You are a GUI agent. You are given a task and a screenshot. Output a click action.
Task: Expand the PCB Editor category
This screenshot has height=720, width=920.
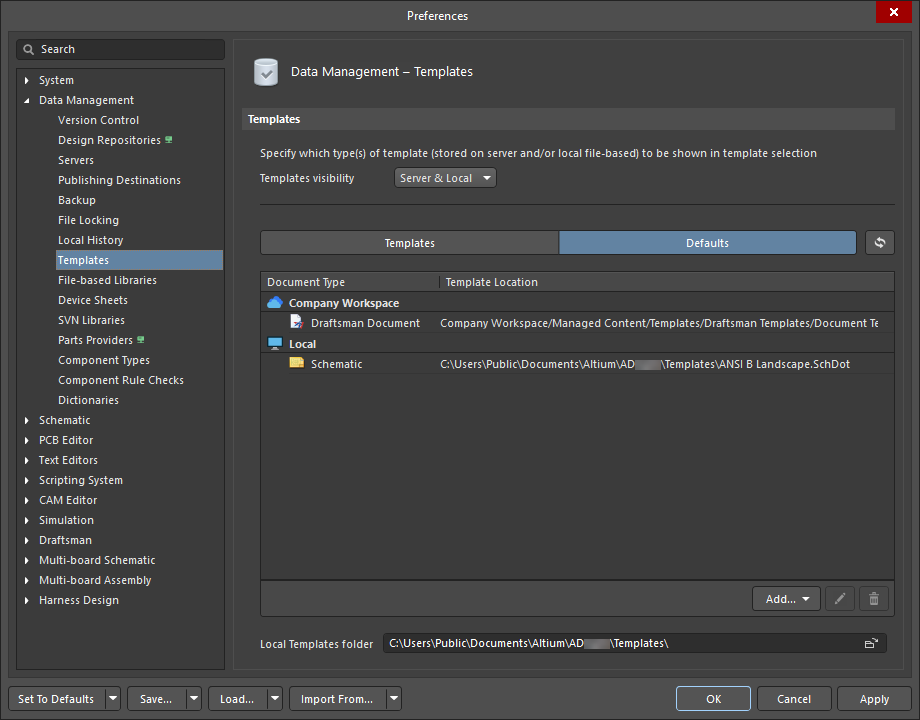[x=27, y=440]
